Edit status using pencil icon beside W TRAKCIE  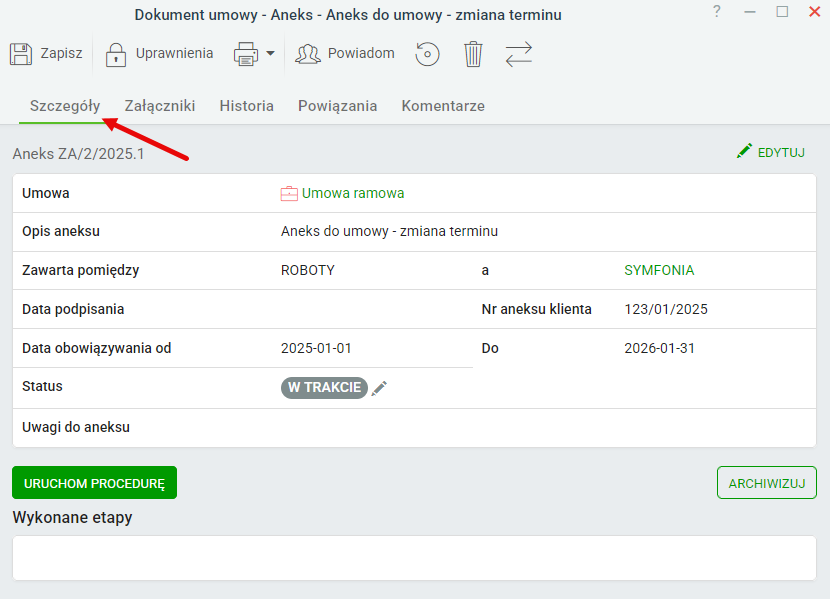pyautogui.click(x=379, y=388)
